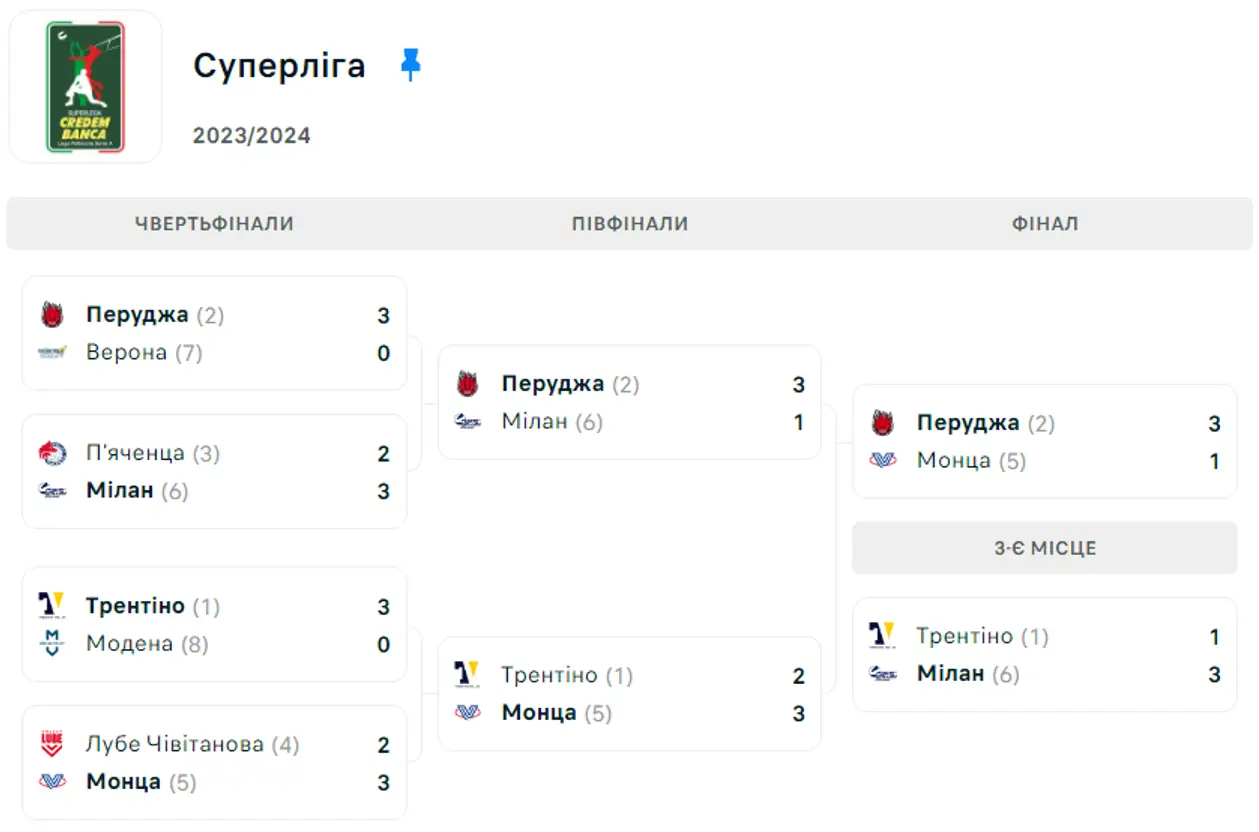The width and height of the screenshot is (1259, 832).
Task: Click Монца team logo in the final
Action: click(x=883, y=461)
